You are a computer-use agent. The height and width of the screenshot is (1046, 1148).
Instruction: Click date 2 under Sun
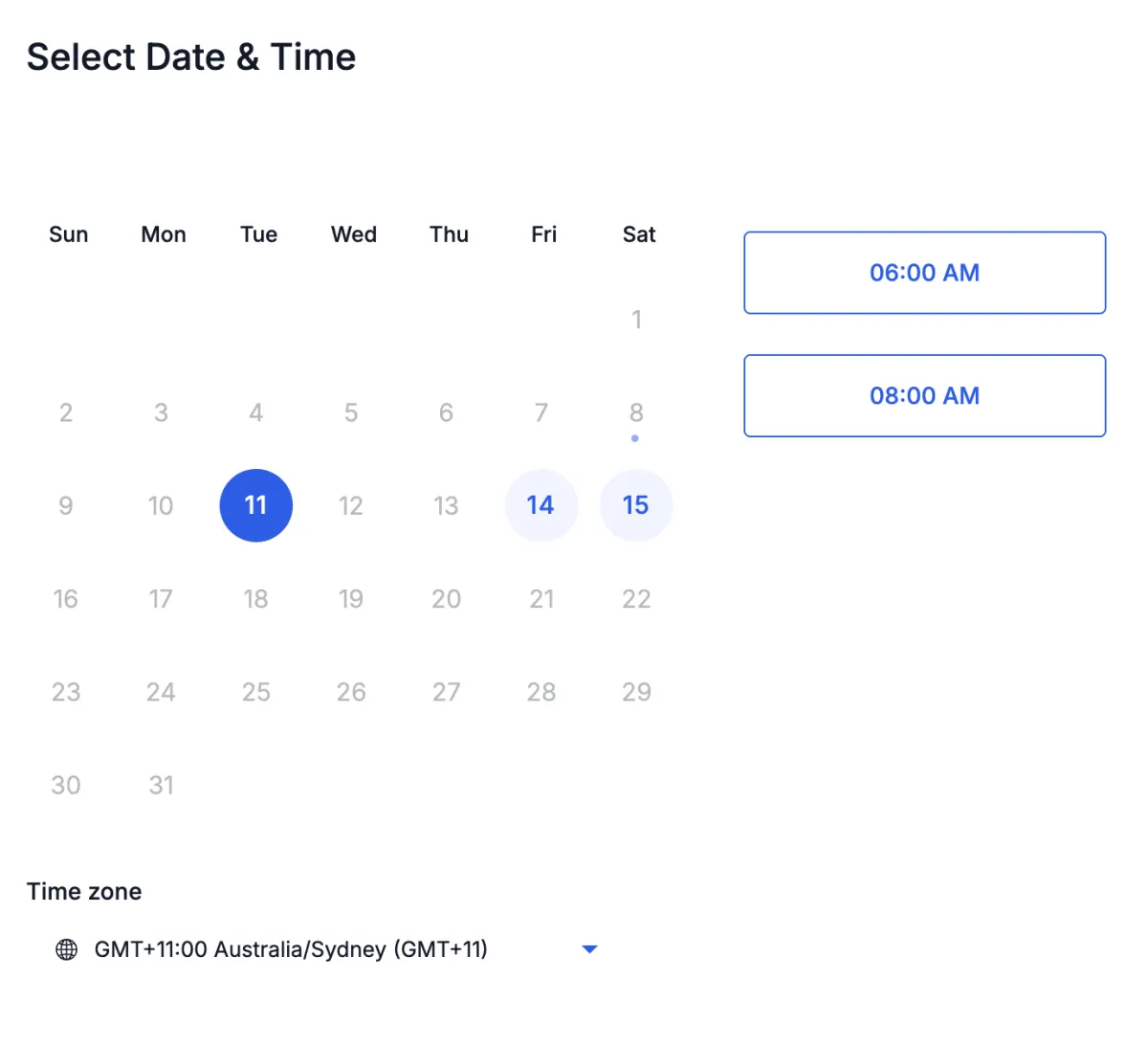(x=66, y=412)
